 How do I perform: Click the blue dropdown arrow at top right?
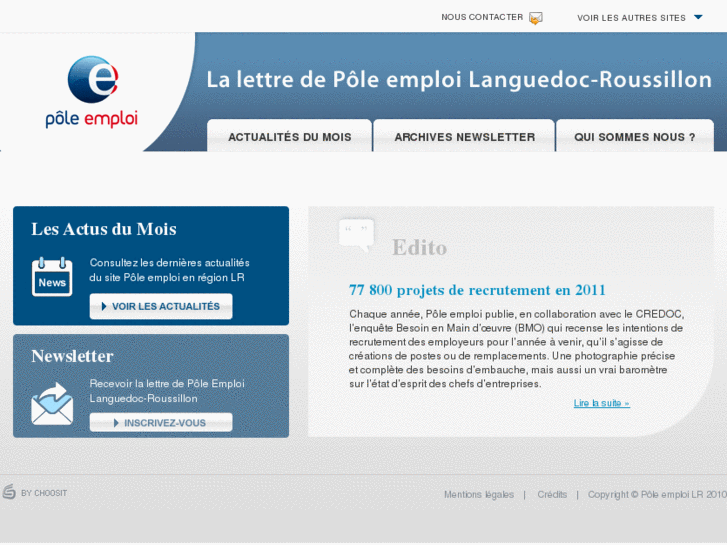click(x=698, y=17)
